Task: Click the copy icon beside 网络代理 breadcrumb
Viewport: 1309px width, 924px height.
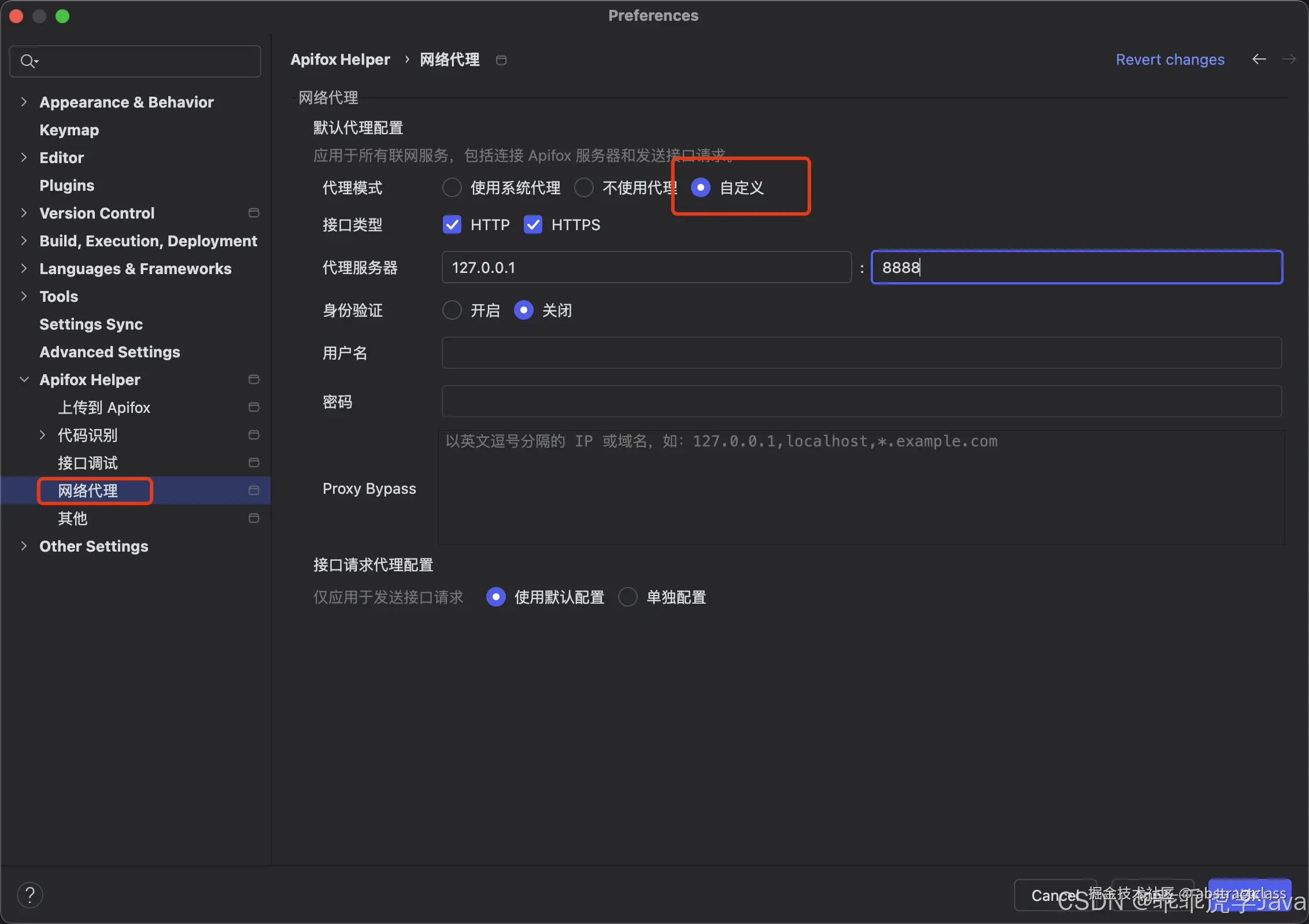Action: [501, 60]
